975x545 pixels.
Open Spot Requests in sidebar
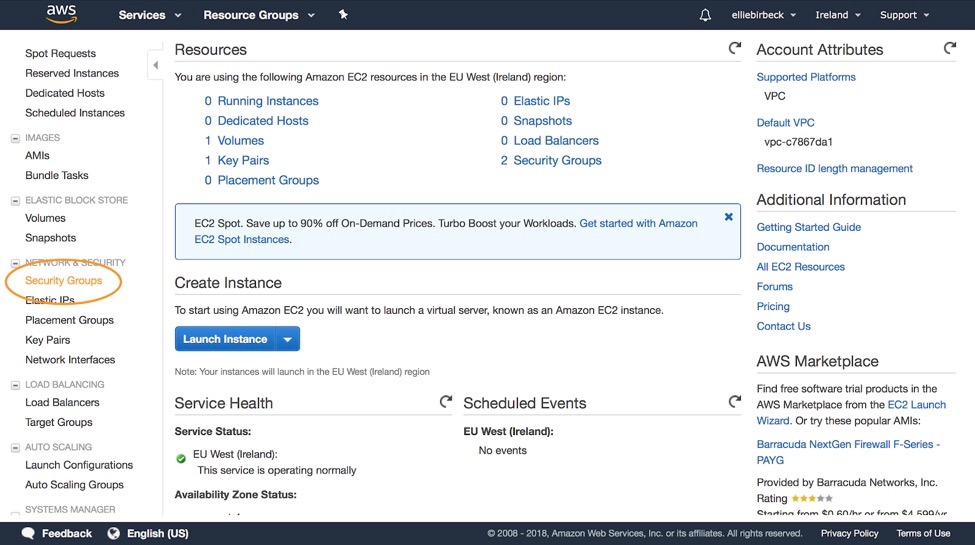pyautogui.click(x=60, y=54)
